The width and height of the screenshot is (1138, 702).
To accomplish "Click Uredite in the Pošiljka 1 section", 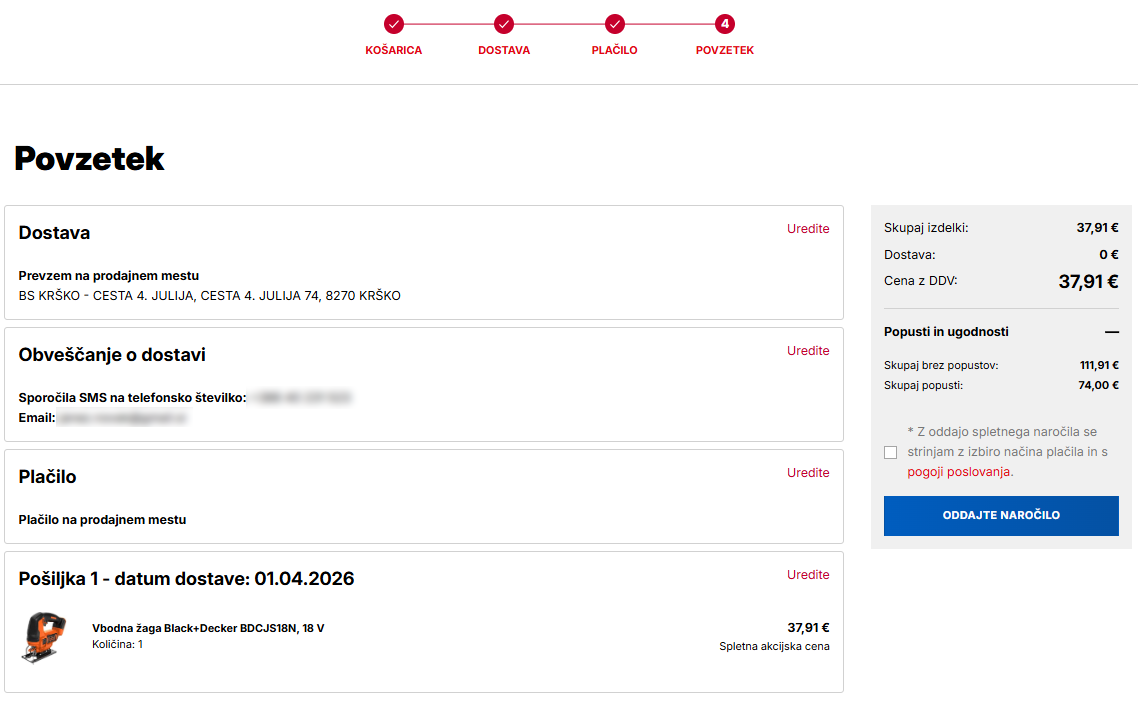I will click(x=808, y=575).
